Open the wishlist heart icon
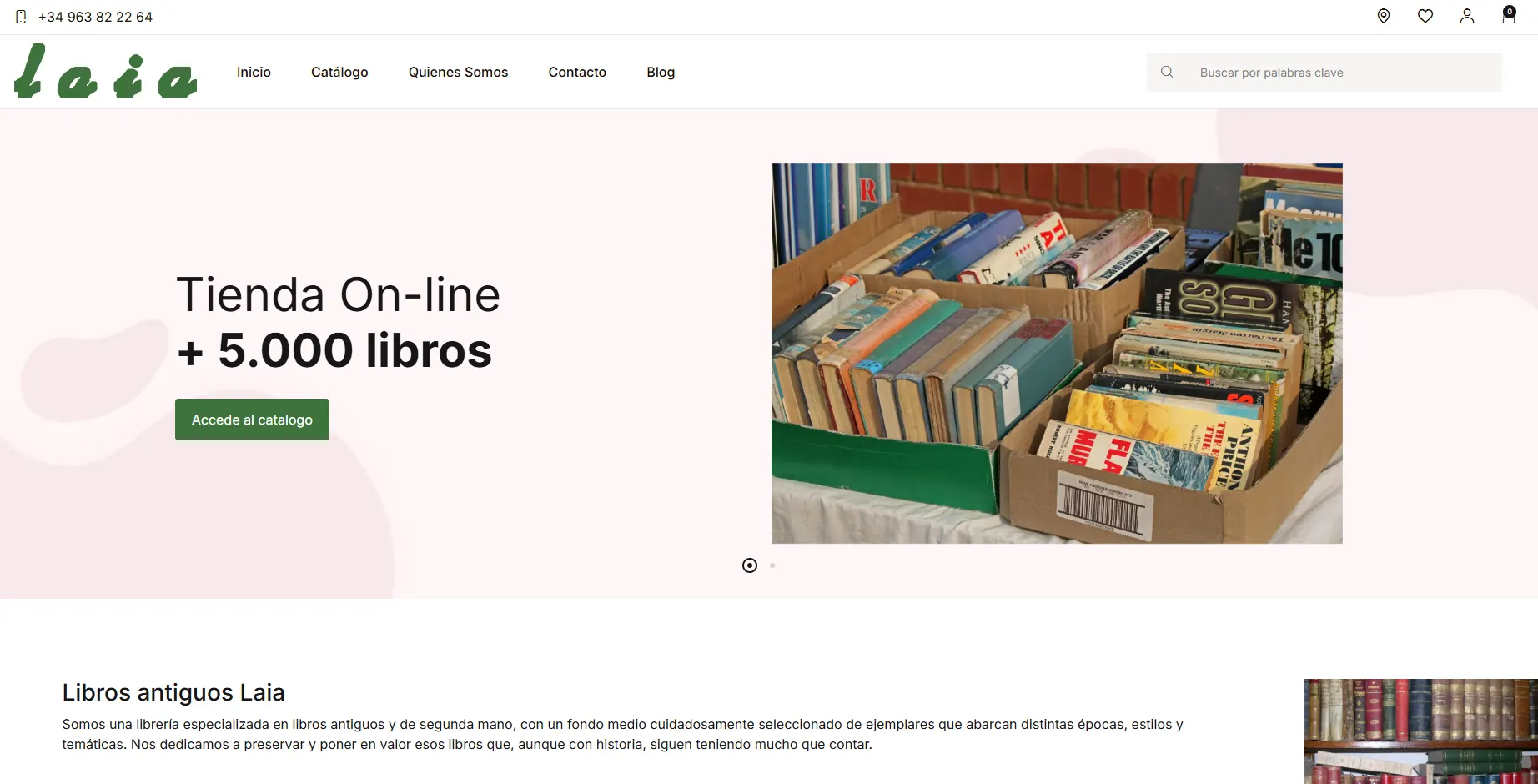The image size is (1538, 784). click(1425, 17)
